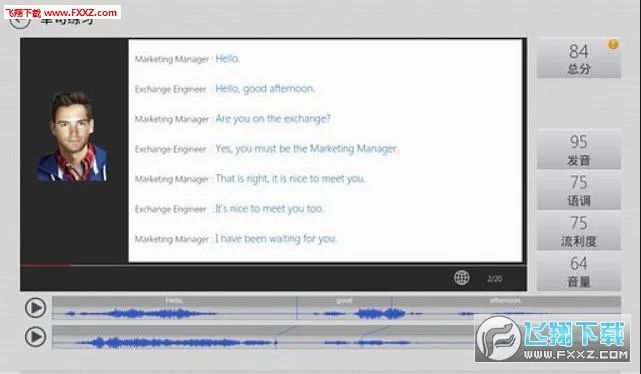Open the 84 总分 total score tile
The image size is (641, 374).
tap(578, 58)
